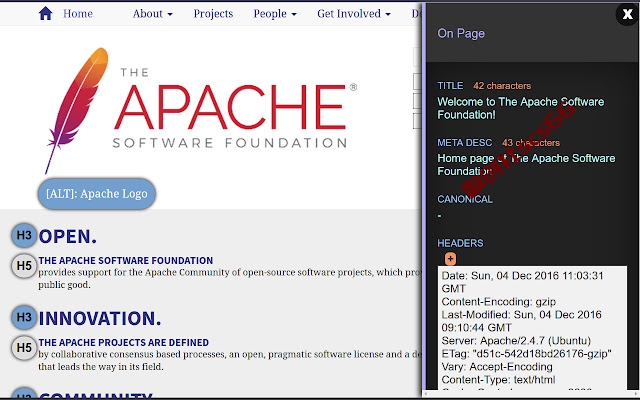Open the Home link
Screen dimensions: 640x400
pyautogui.click(x=78, y=13)
